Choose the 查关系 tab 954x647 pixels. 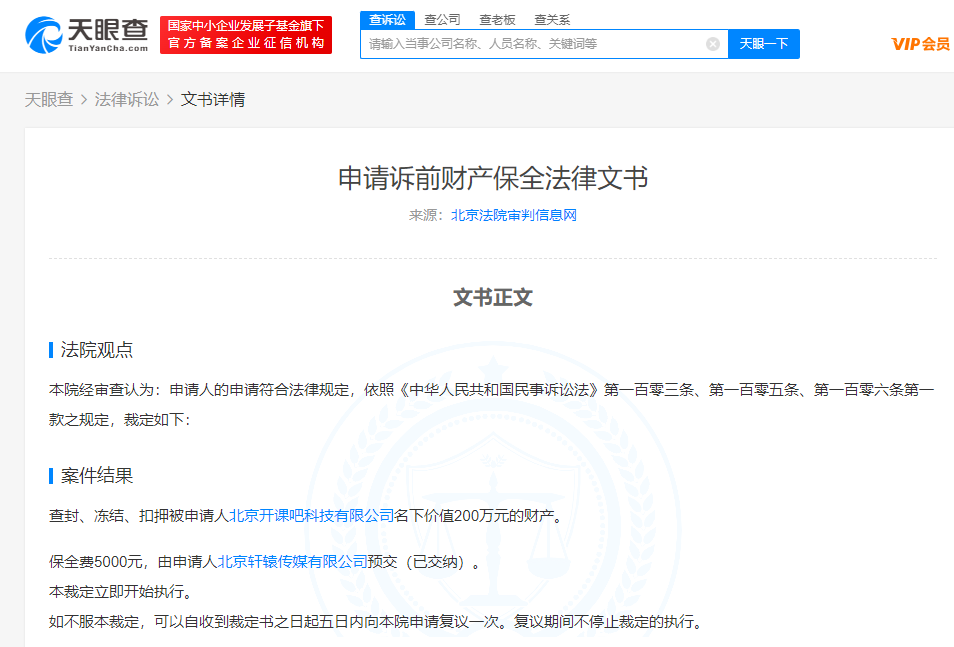(x=552, y=20)
